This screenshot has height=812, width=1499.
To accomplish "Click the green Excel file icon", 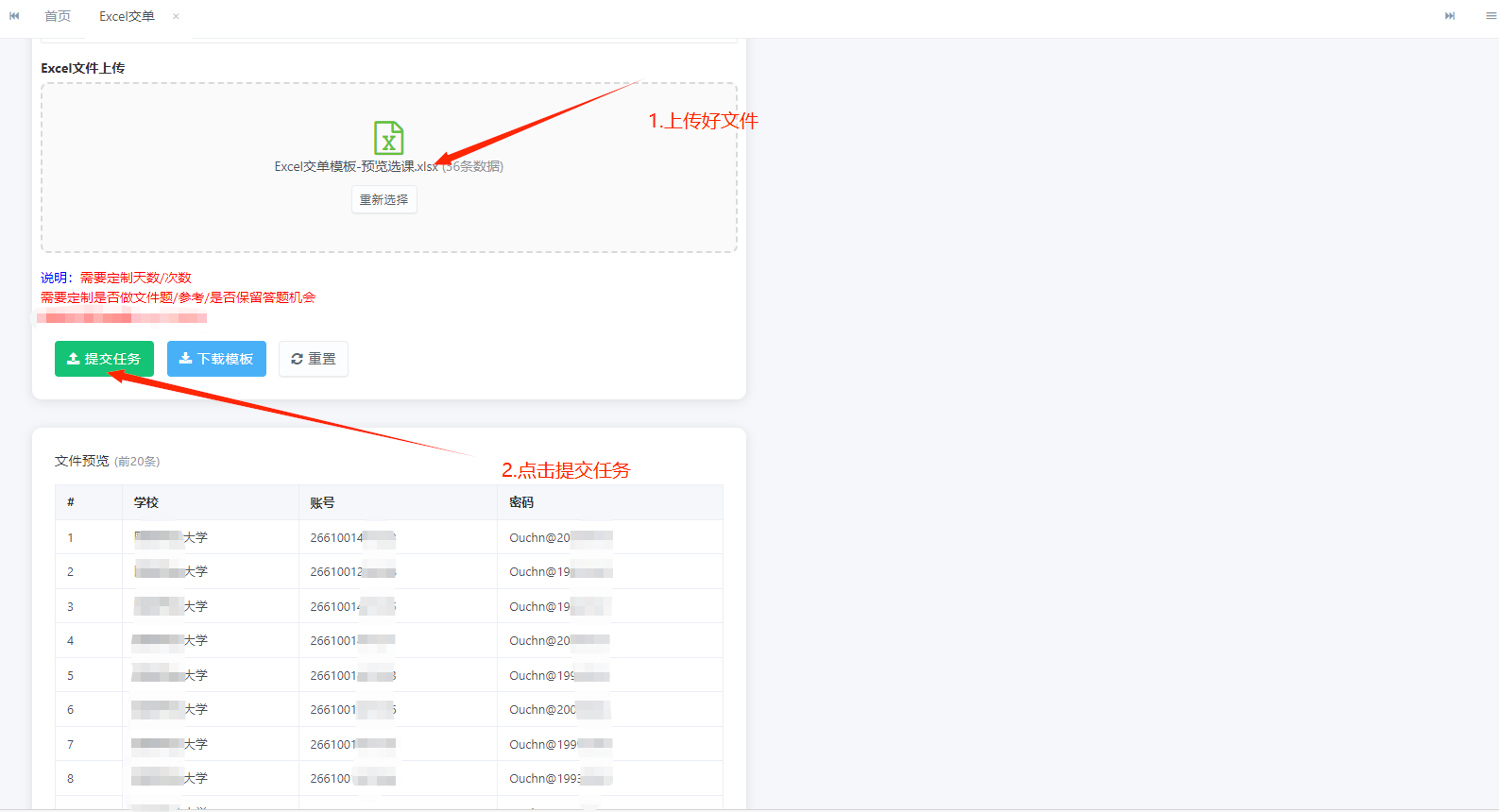I will 388,138.
